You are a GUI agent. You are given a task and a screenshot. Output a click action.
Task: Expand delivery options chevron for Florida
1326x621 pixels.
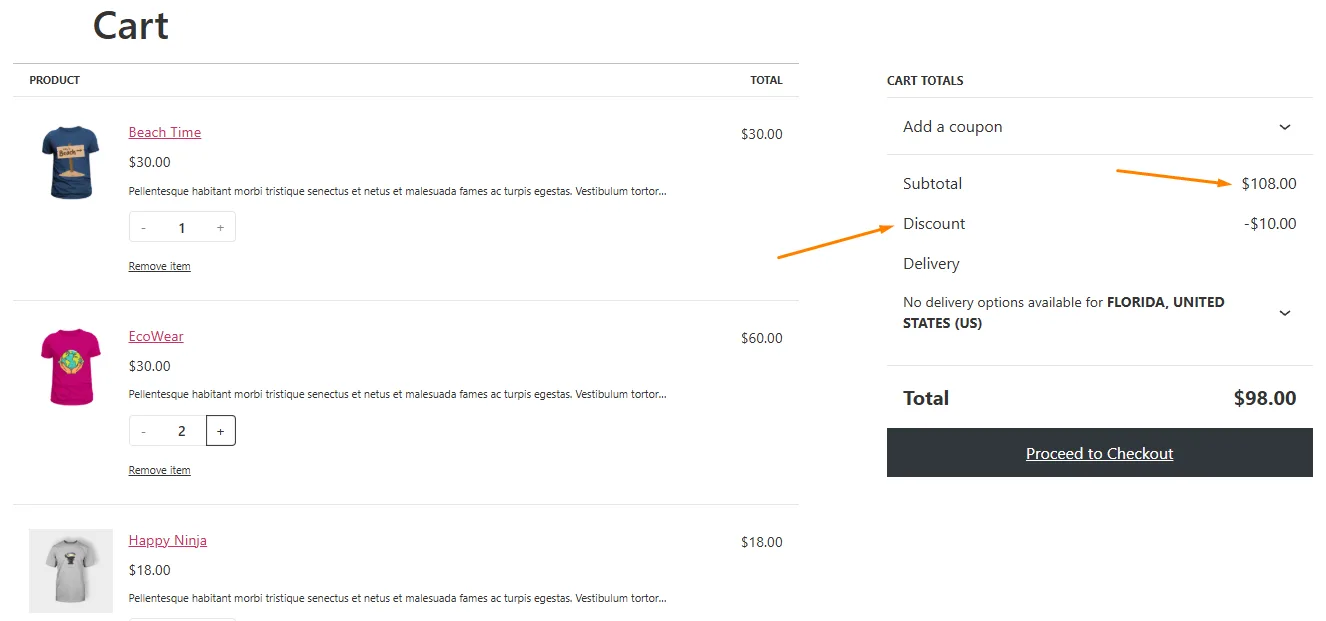[1285, 313]
